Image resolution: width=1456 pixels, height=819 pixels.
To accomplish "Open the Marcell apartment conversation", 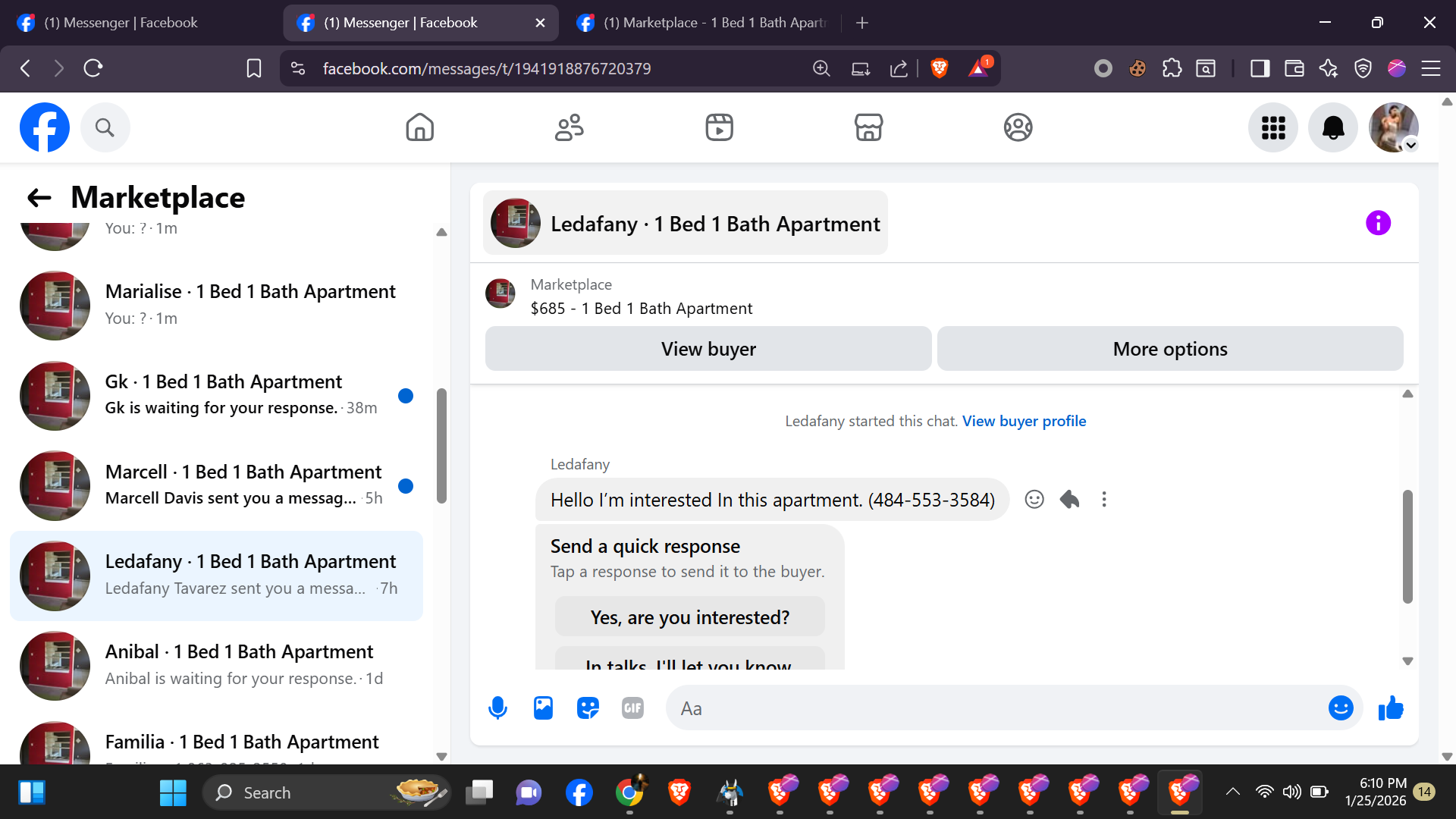I will 216,485.
